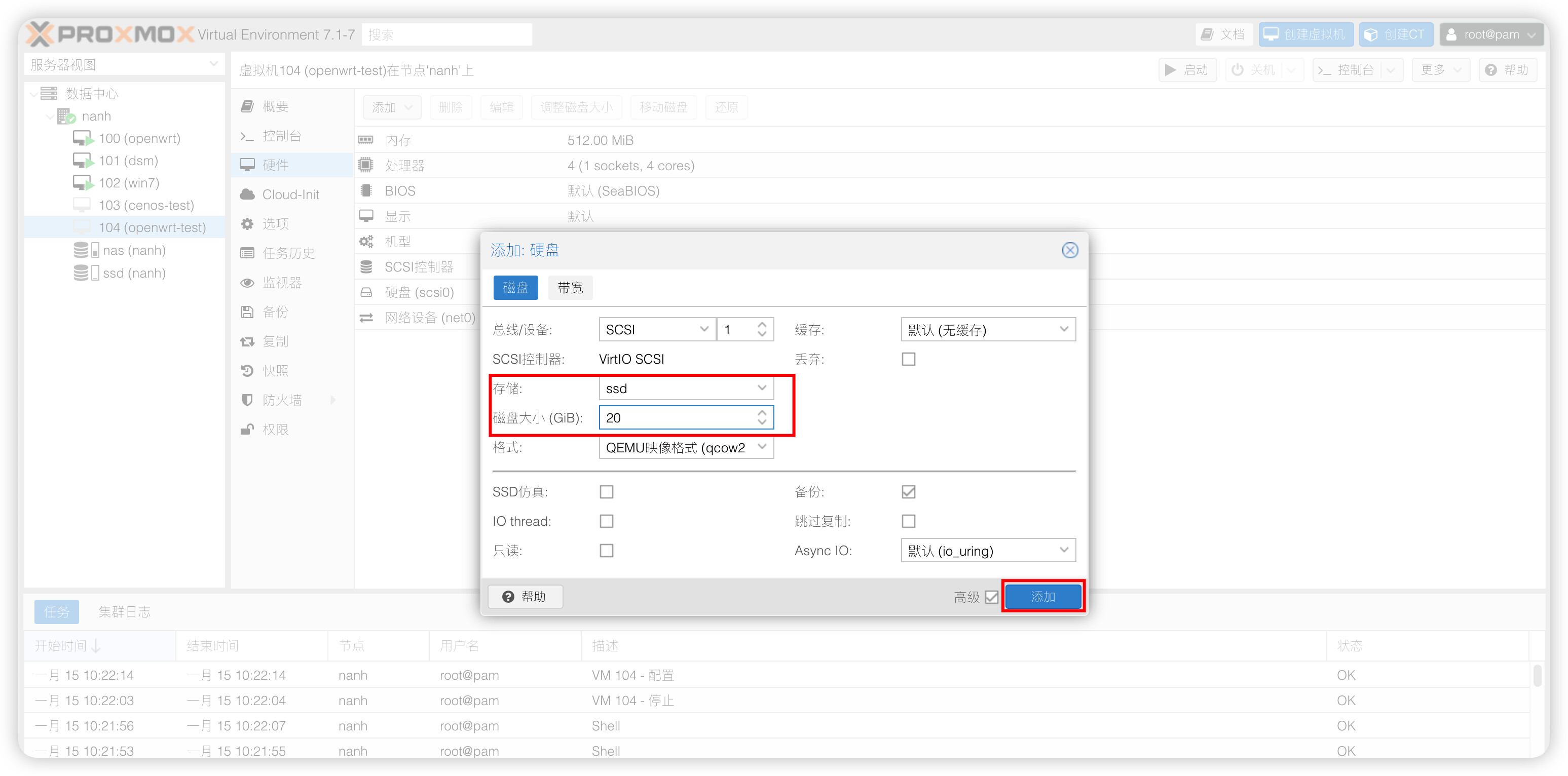Click the Backup floppy disk icon

click(x=247, y=312)
